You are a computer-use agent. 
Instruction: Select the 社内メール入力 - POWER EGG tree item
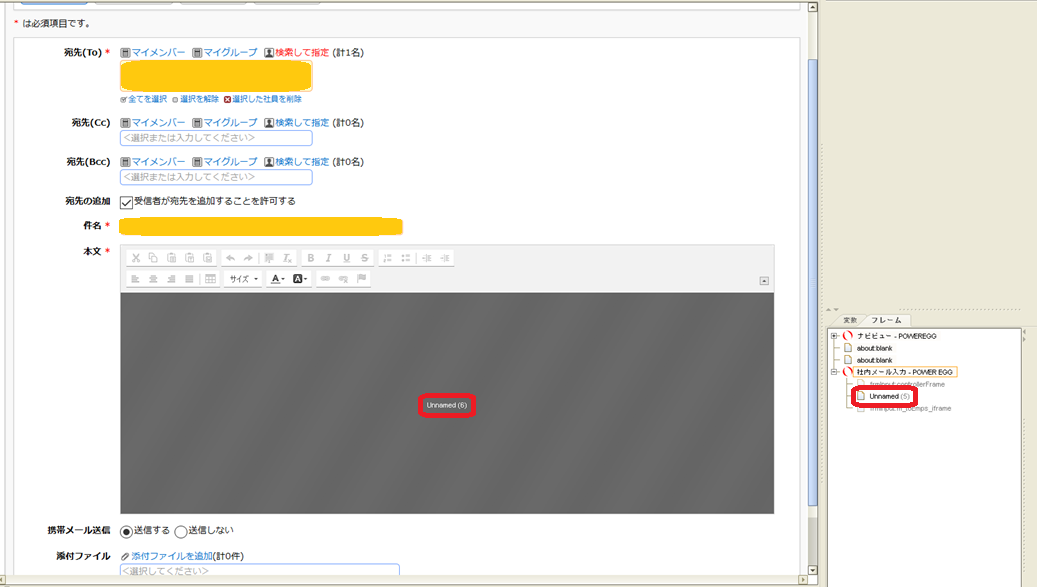coord(904,372)
